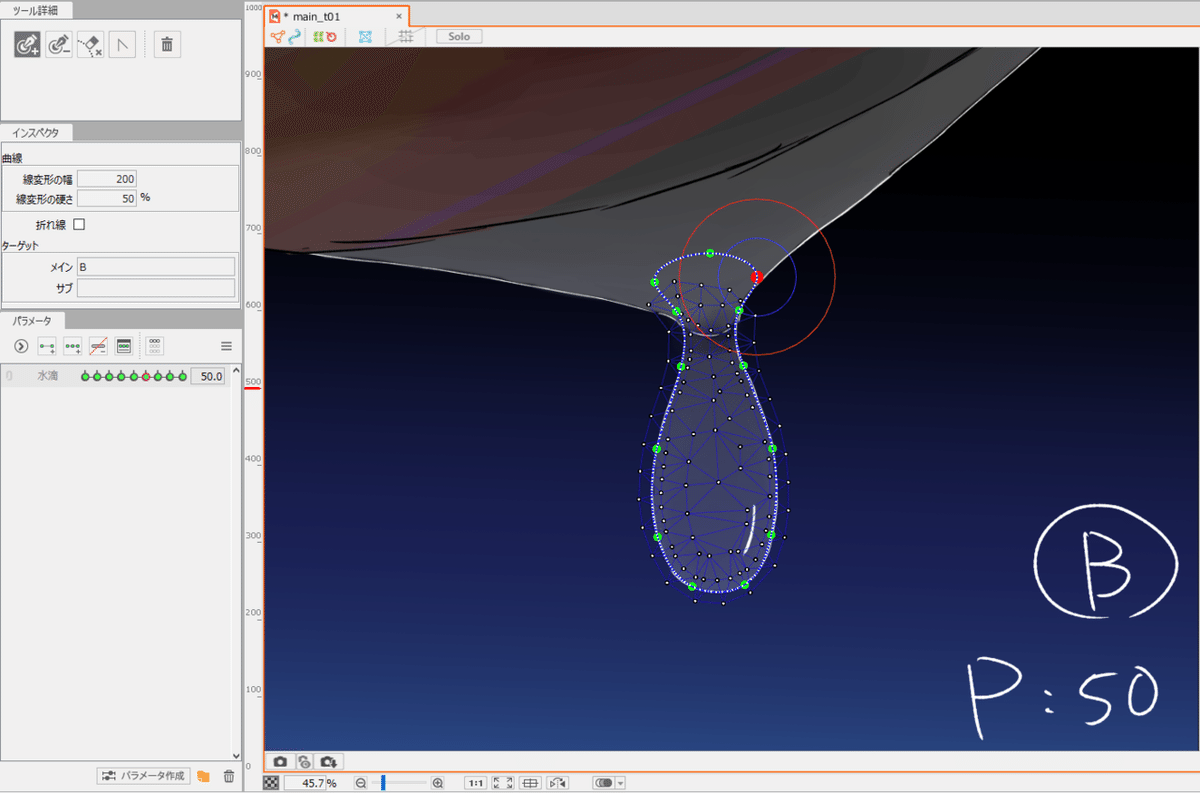Click the red selected control point on path
1200x793 pixels.
[x=756, y=277]
